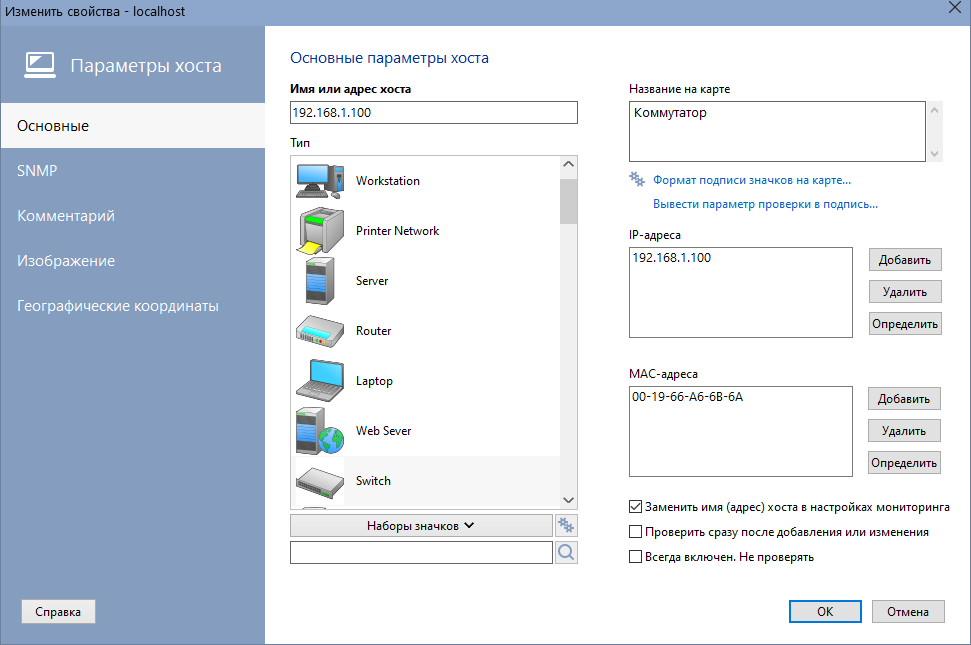Image resolution: width=971 pixels, height=645 pixels.
Task: Open help with Справка button
Action: (58, 612)
